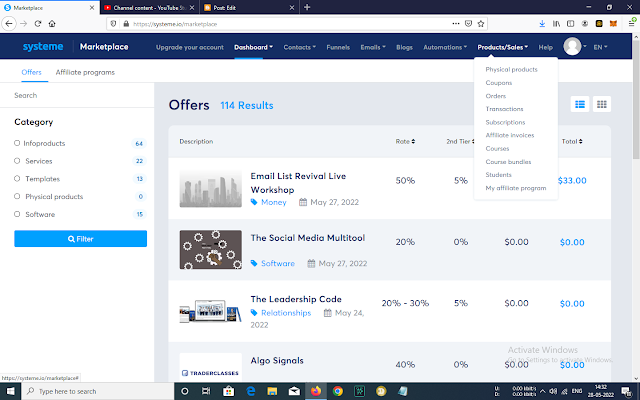The image size is (640, 400).
Task: Switch to YouTube Studio browser tab
Action: [149, 7]
